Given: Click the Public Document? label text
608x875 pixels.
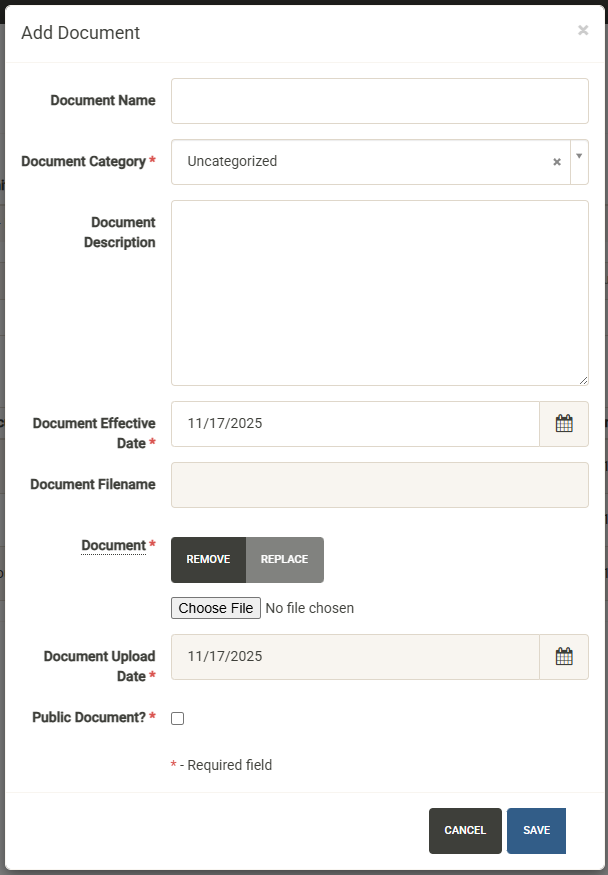Looking at the screenshot, I should click(x=89, y=718).
